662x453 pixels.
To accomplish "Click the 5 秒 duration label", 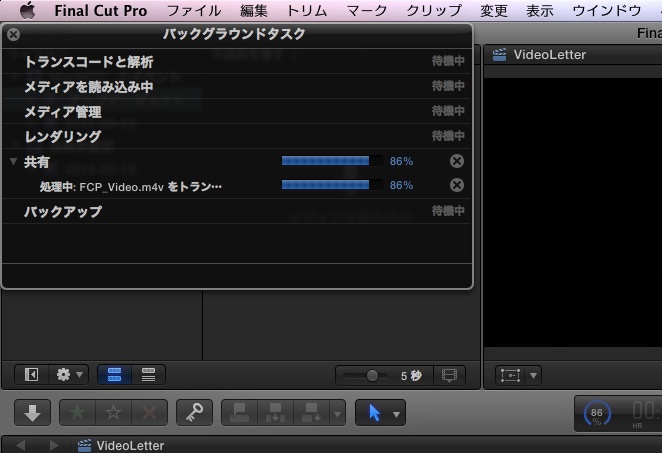I will [x=411, y=376].
